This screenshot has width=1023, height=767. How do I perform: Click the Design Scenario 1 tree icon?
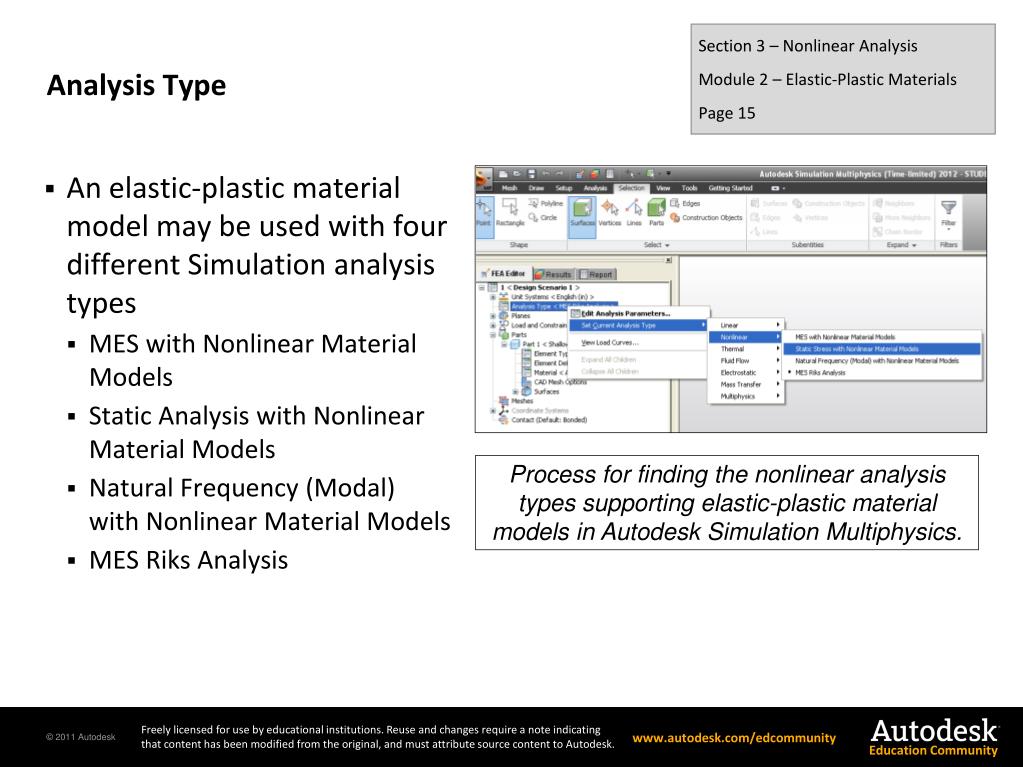click(x=494, y=288)
